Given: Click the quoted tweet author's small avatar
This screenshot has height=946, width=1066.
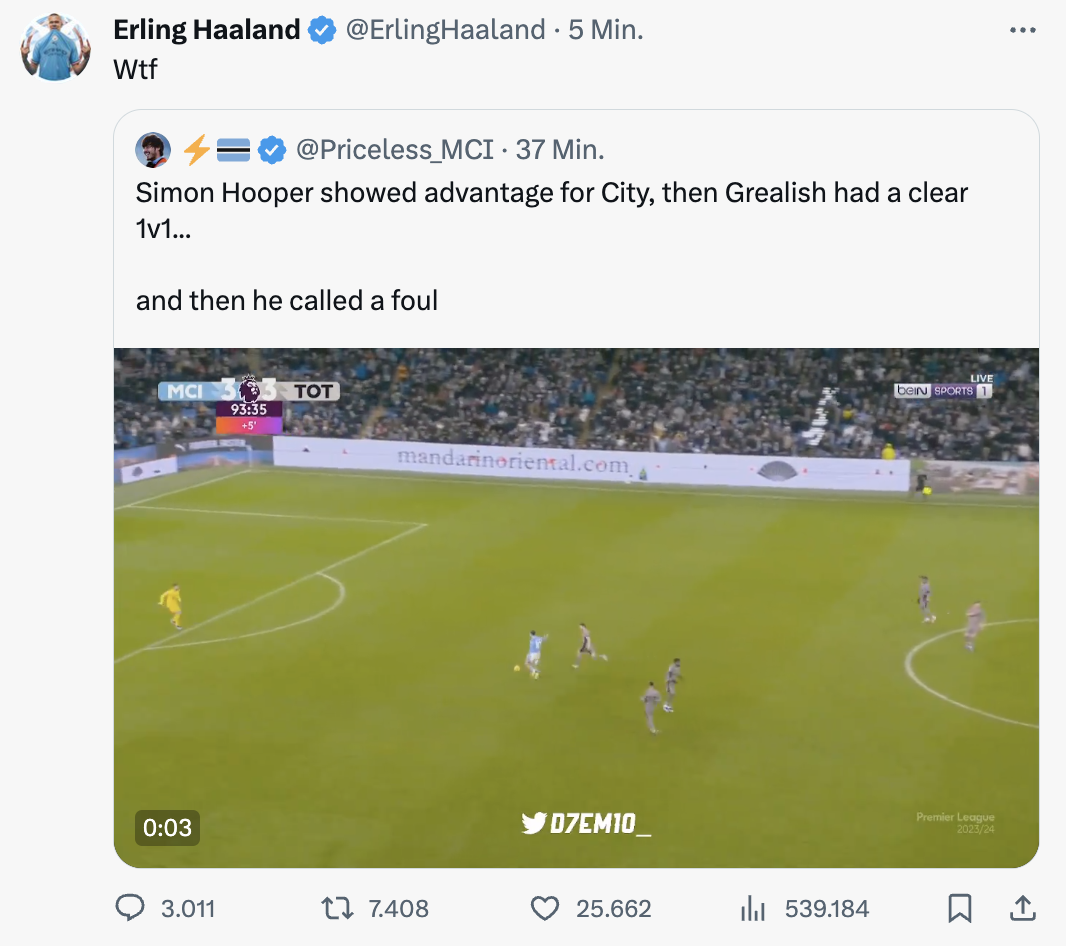Looking at the screenshot, I should 154,150.
